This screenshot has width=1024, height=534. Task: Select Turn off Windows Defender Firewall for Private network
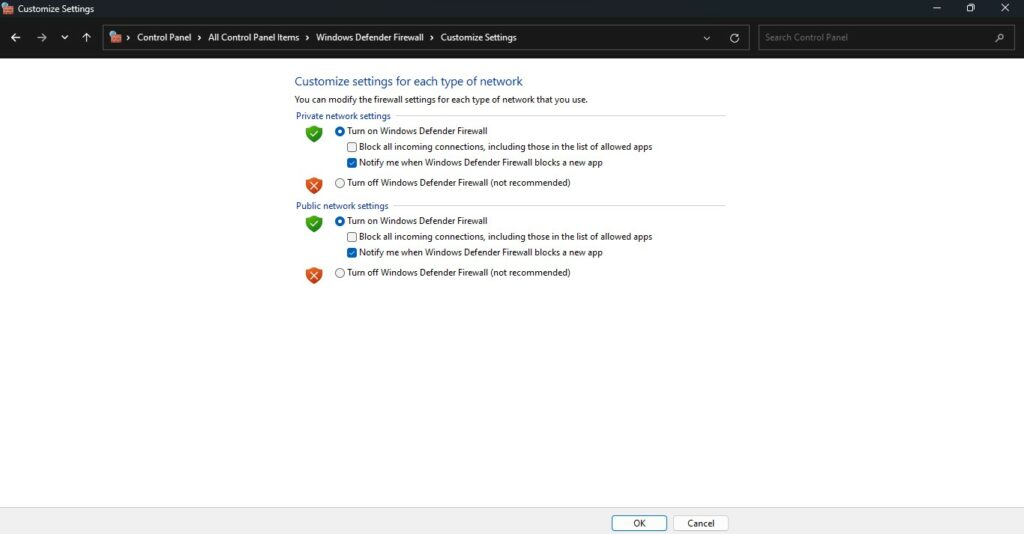[x=340, y=183]
